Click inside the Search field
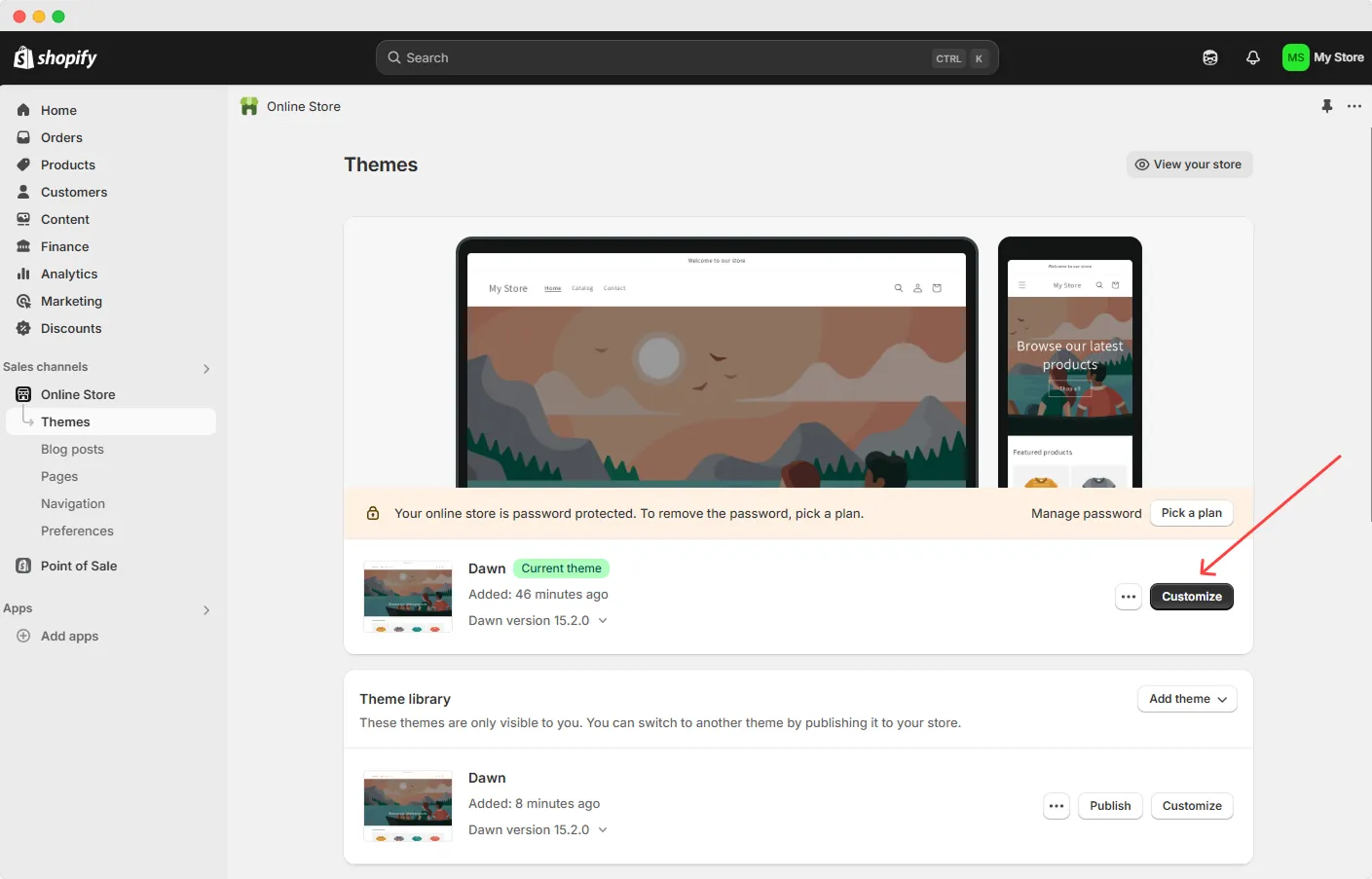 pyautogui.click(x=682, y=57)
